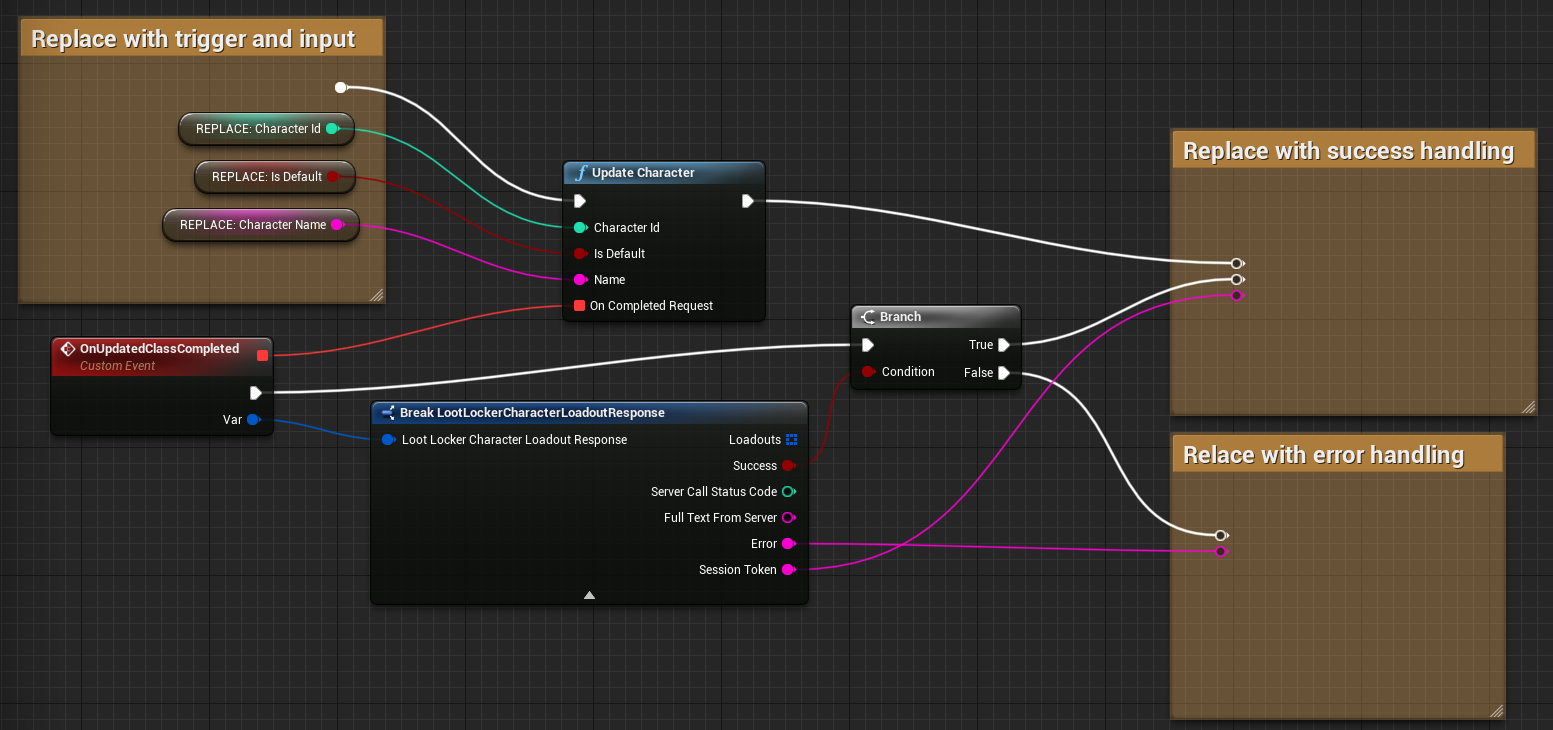Click the Branch False execution output pin
This screenshot has width=1553, height=730.
click(1003, 373)
